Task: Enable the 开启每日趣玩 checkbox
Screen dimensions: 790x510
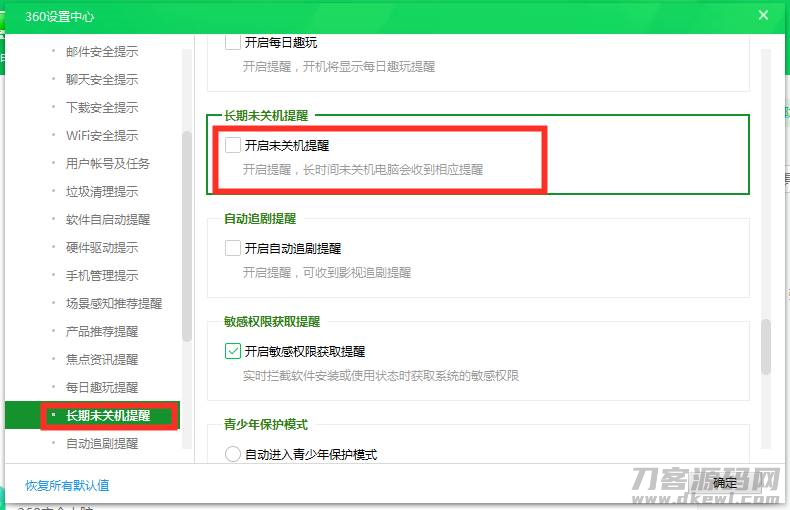Action: 233,42
